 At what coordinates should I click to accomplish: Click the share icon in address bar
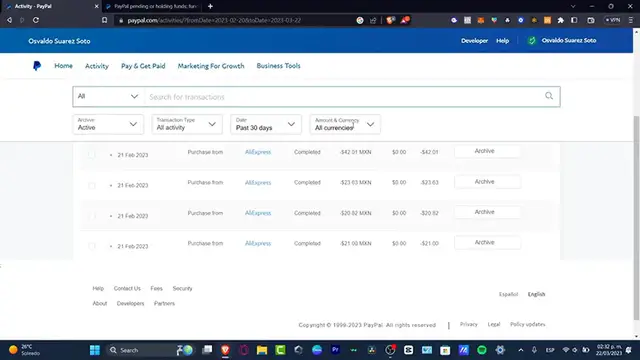click(x=373, y=20)
